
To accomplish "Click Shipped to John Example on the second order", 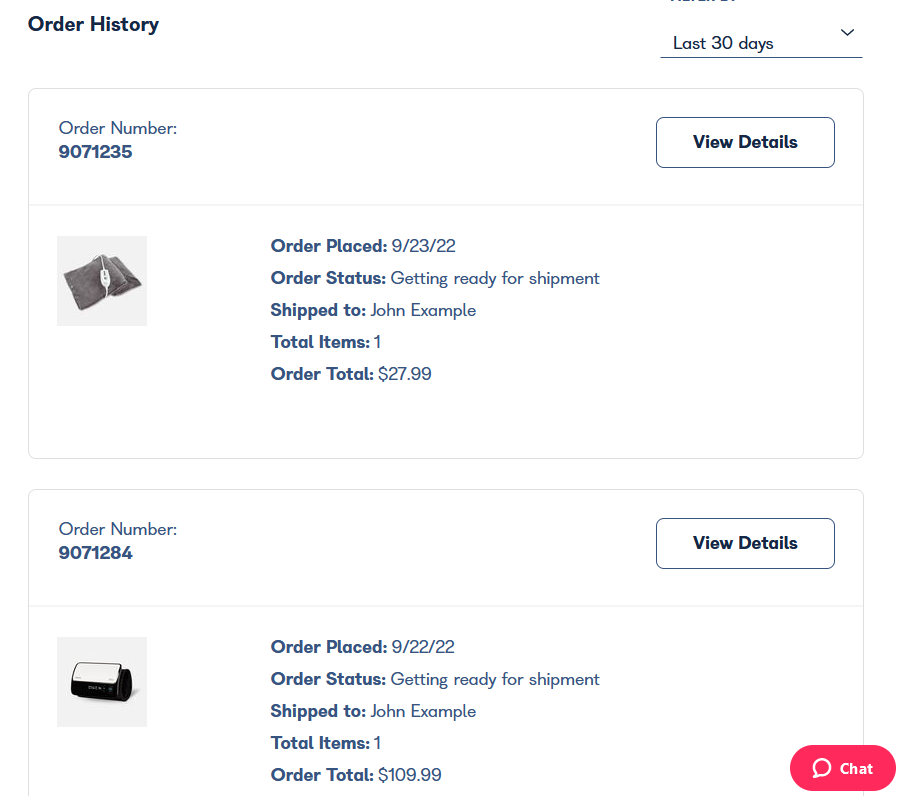I will point(424,711).
